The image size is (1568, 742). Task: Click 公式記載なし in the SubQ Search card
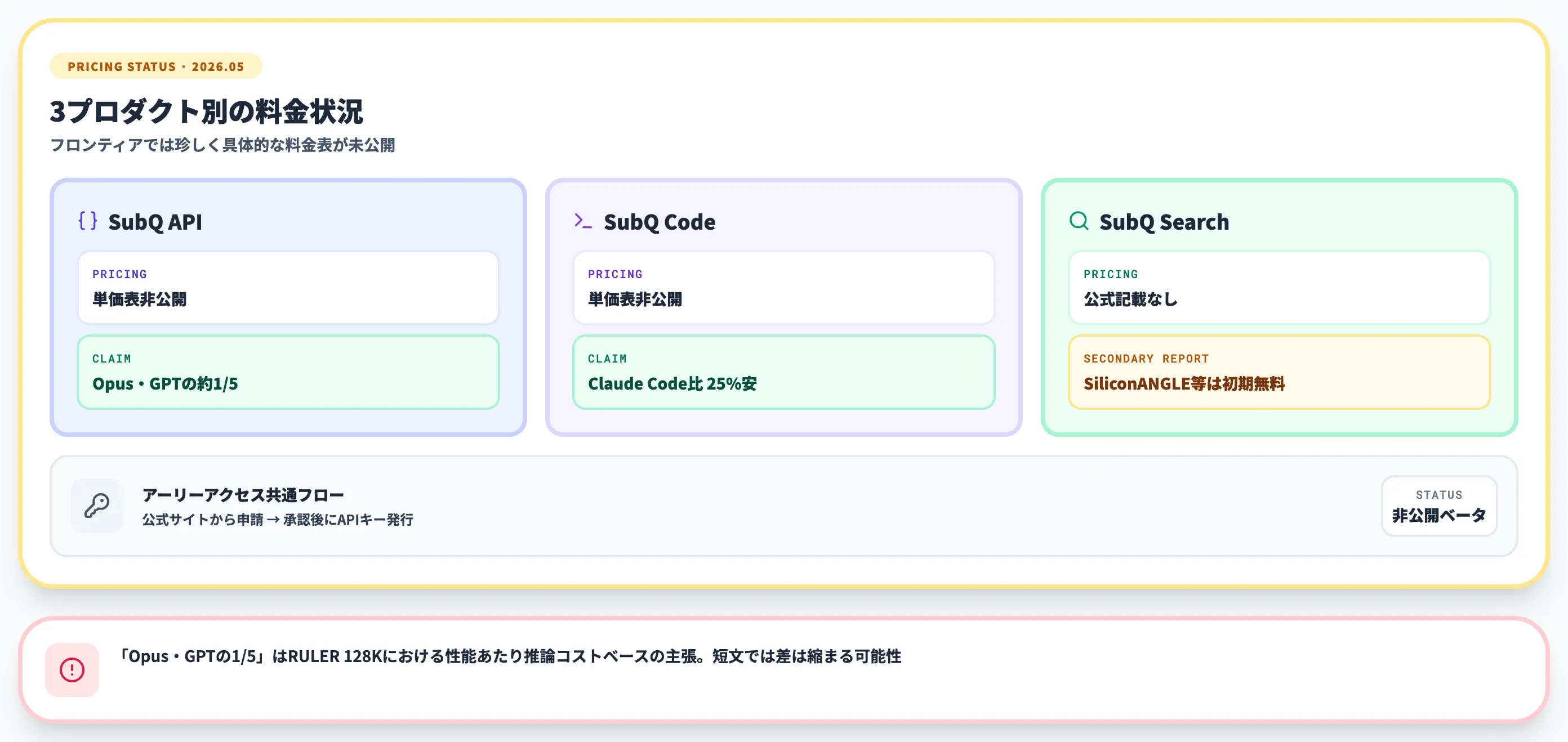pos(1130,300)
